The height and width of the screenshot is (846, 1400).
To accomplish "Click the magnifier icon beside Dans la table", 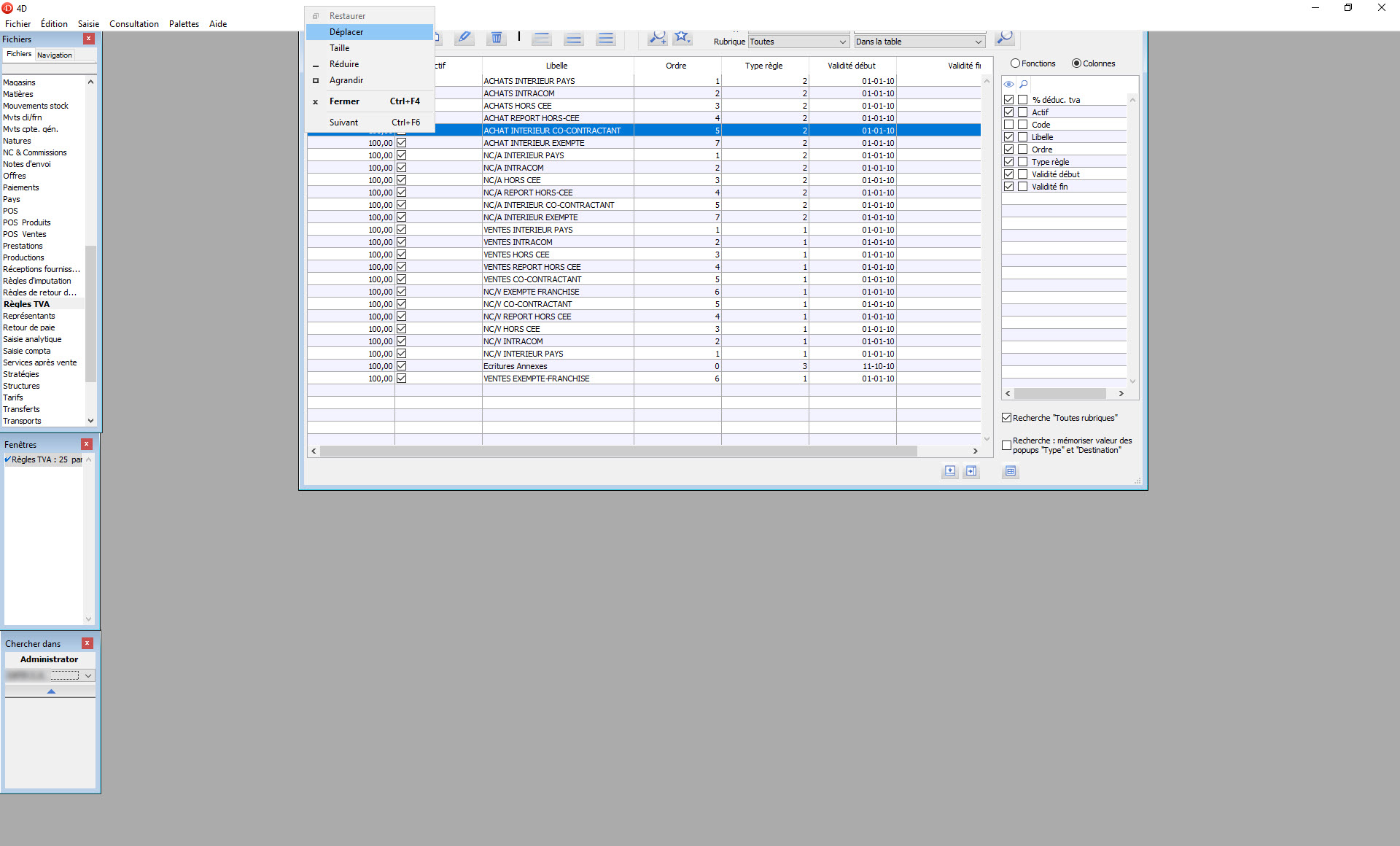I will pos(1004,37).
